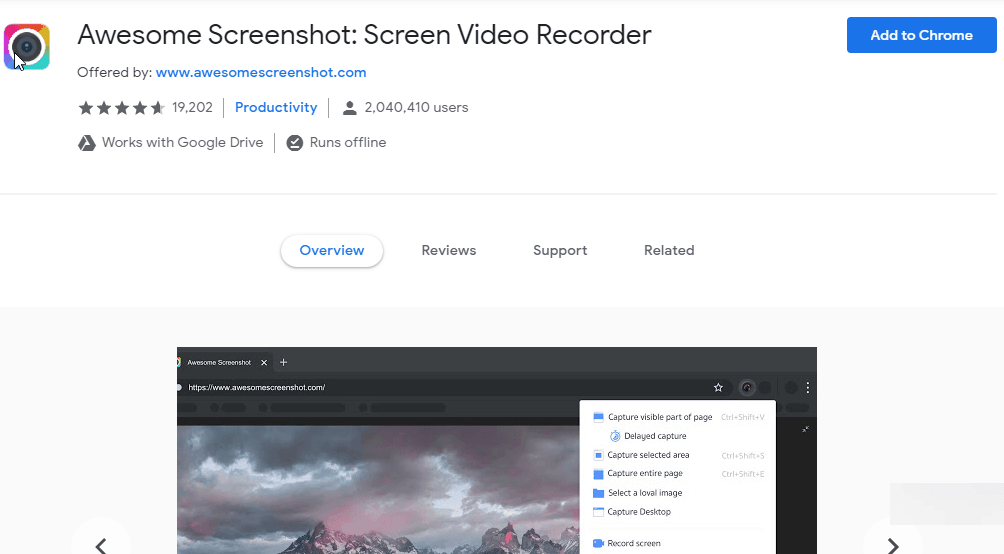
Task: Click the Works with Google Drive label
Action: coord(182,142)
